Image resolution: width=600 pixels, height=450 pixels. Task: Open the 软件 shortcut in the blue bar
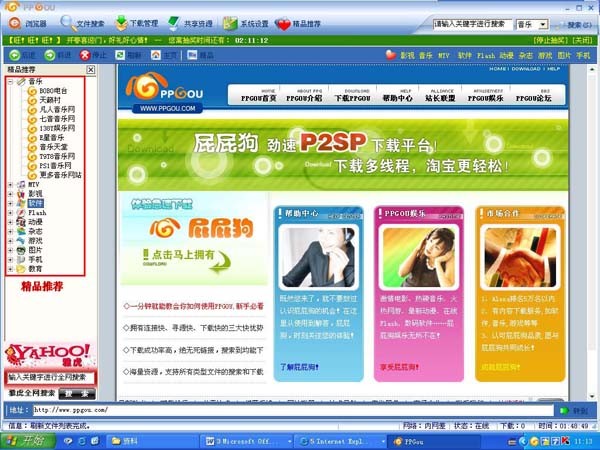465,55
